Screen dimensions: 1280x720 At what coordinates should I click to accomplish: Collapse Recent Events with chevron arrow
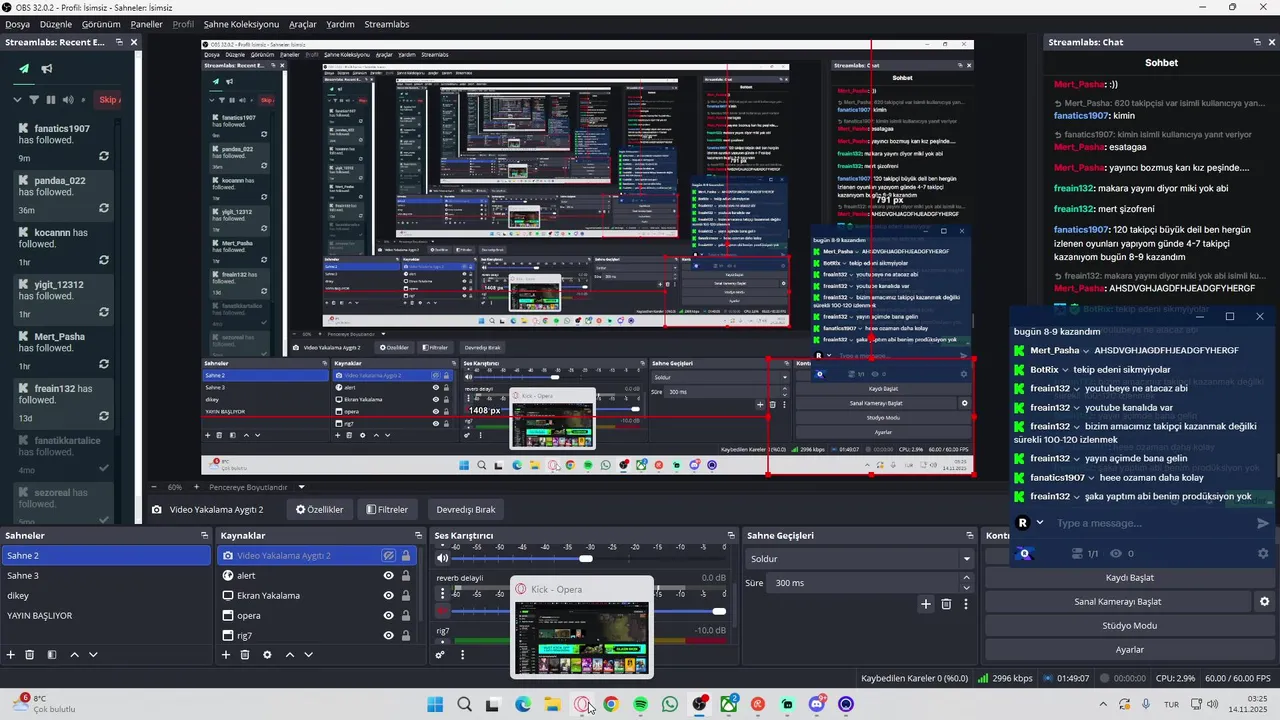click(17, 100)
